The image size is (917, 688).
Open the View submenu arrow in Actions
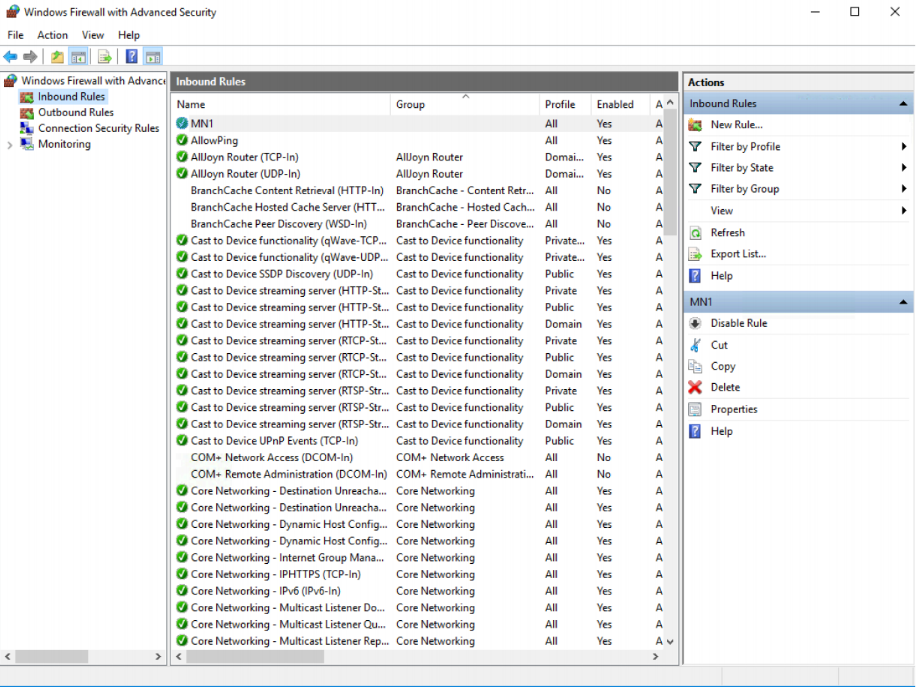[904, 211]
